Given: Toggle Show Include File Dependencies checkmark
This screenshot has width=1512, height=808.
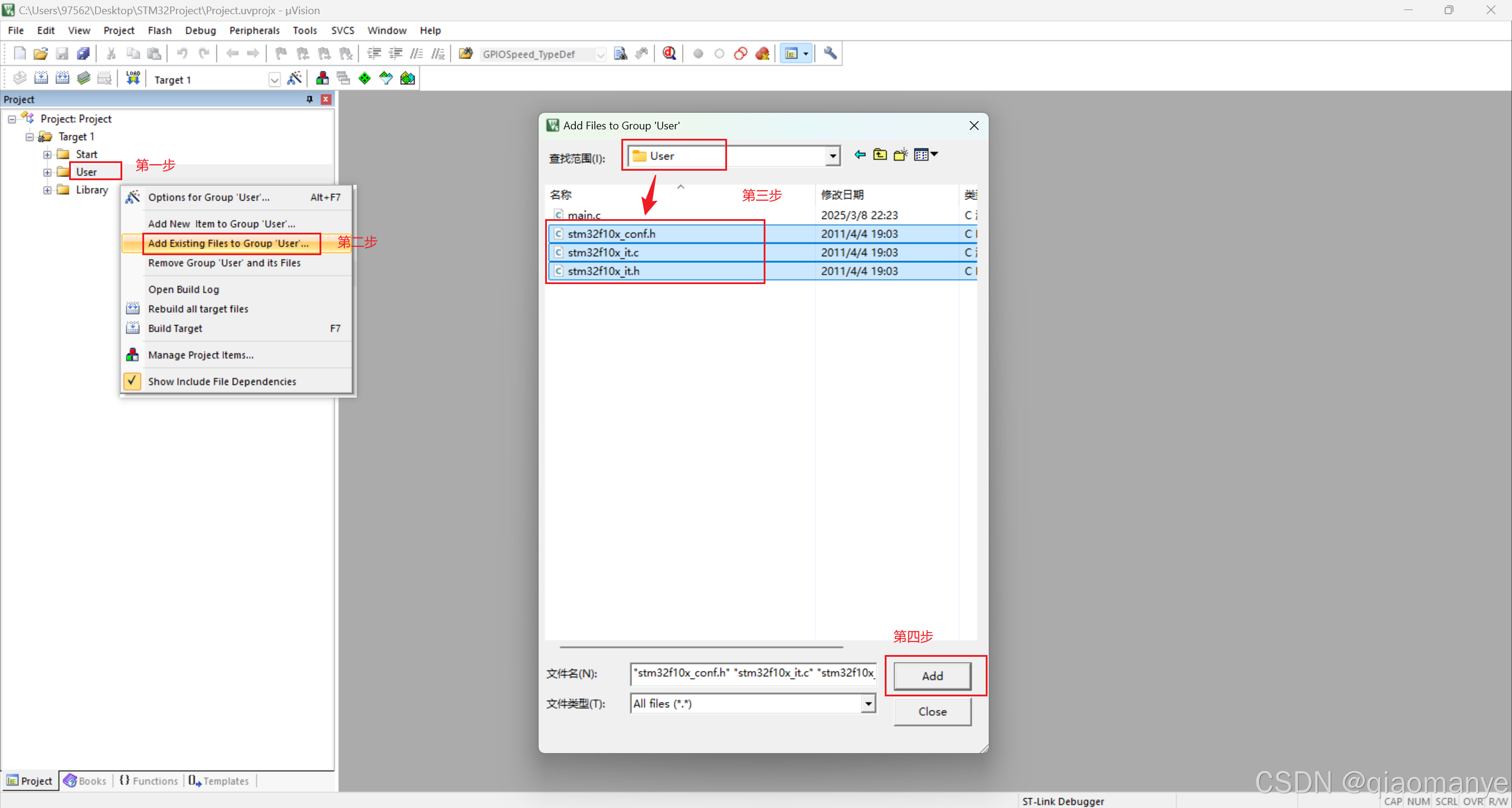Looking at the screenshot, I should [132, 381].
